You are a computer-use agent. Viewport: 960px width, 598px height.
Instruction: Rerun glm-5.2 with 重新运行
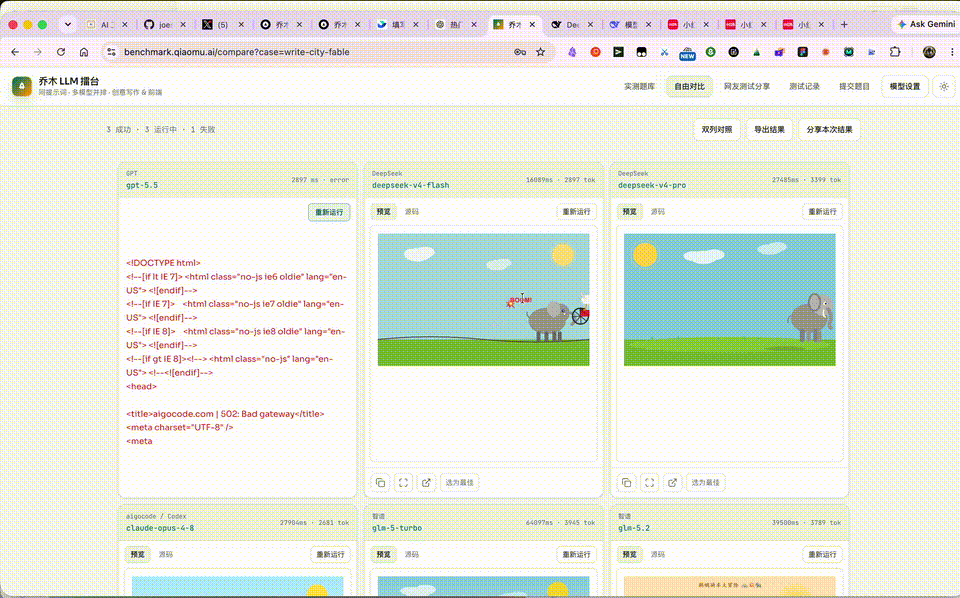point(822,555)
